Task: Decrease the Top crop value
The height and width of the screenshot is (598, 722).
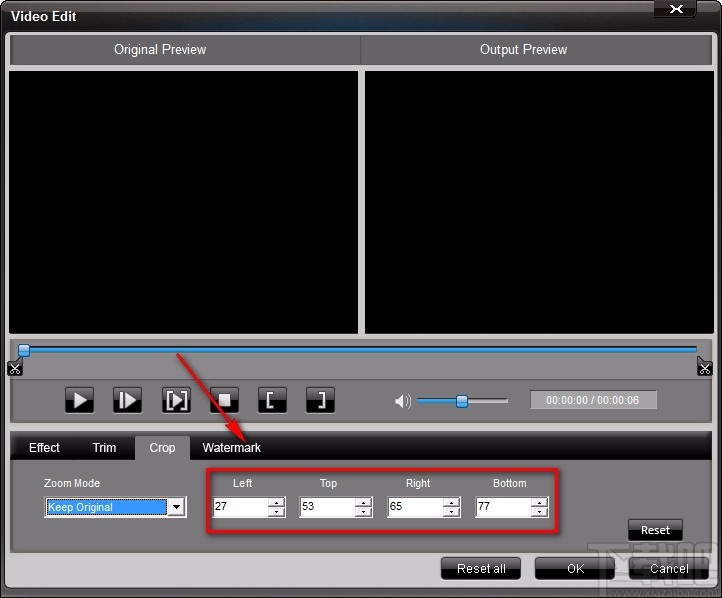Action: [x=363, y=512]
